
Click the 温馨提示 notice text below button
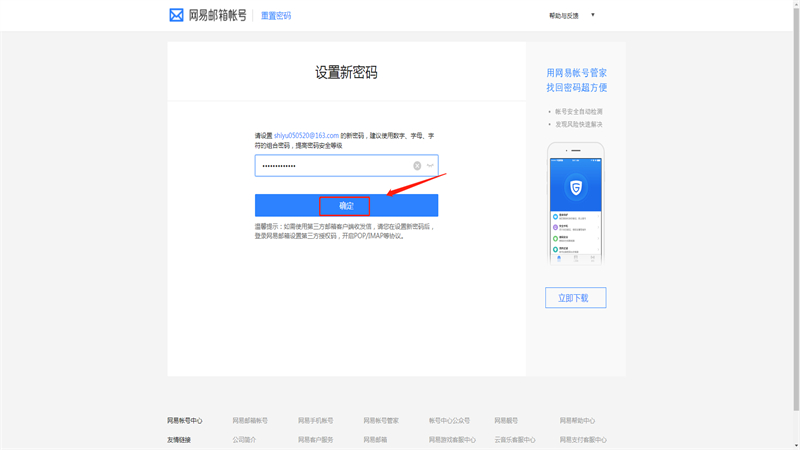(345, 231)
